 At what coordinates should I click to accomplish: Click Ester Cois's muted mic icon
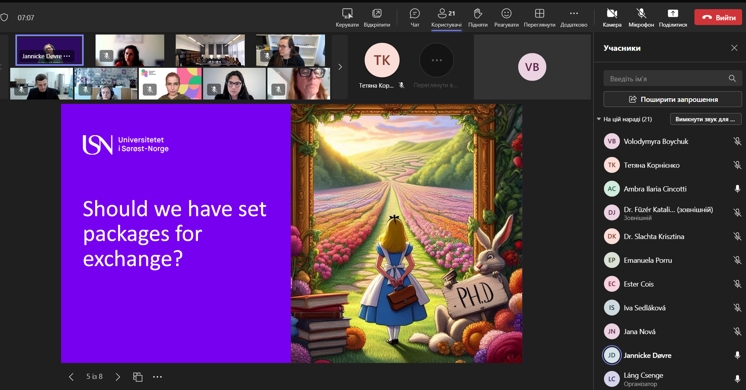point(737,284)
